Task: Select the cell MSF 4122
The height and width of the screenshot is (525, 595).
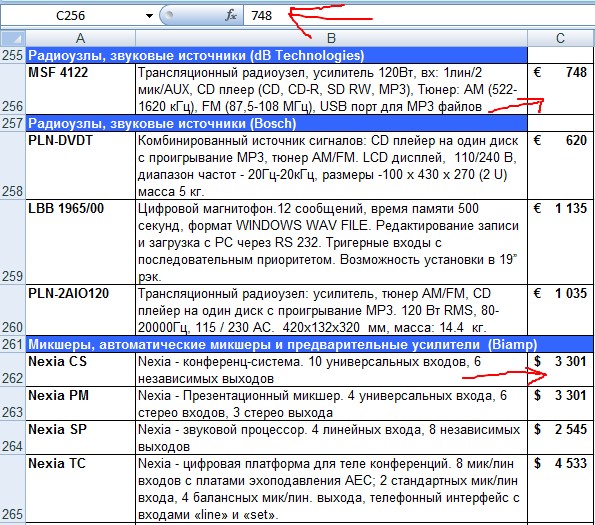Action: pyautogui.click(x=80, y=89)
